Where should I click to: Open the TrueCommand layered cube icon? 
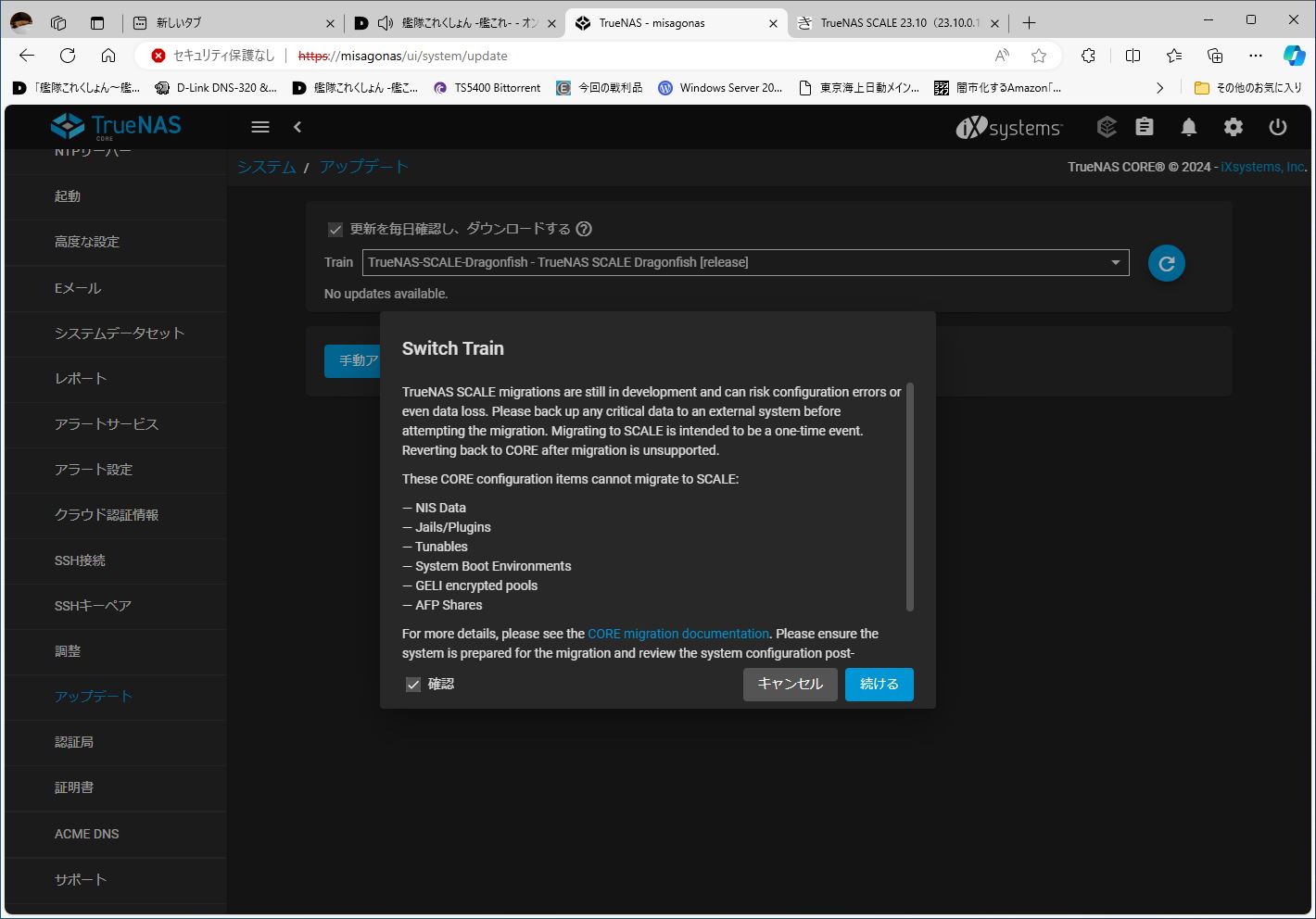click(x=1107, y=127)
